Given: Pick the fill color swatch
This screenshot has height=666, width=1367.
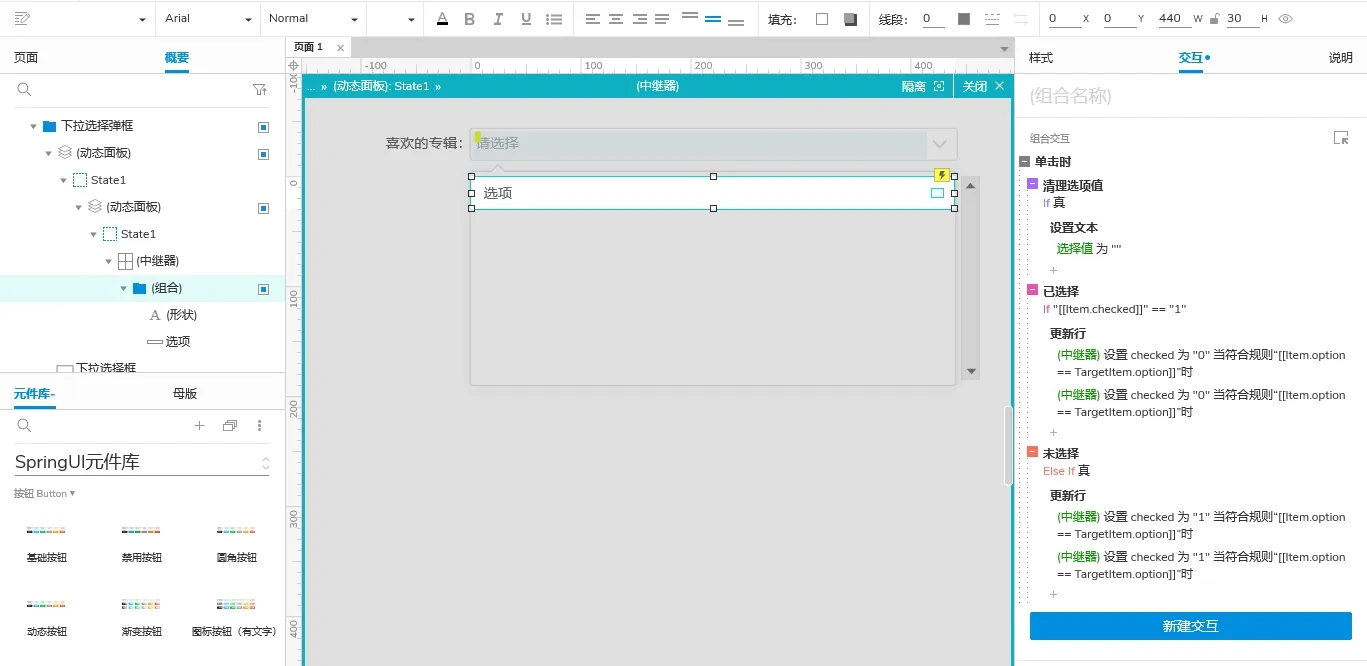Looking at the screenshot, I should tap(822, 19).
